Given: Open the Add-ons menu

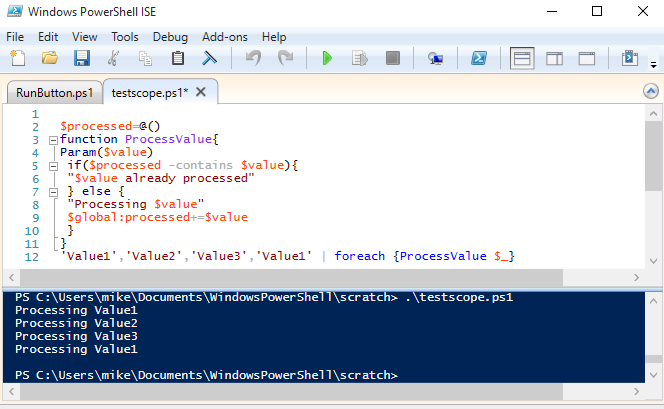Looking at the screenshot, I should click(x=224, y=37).
